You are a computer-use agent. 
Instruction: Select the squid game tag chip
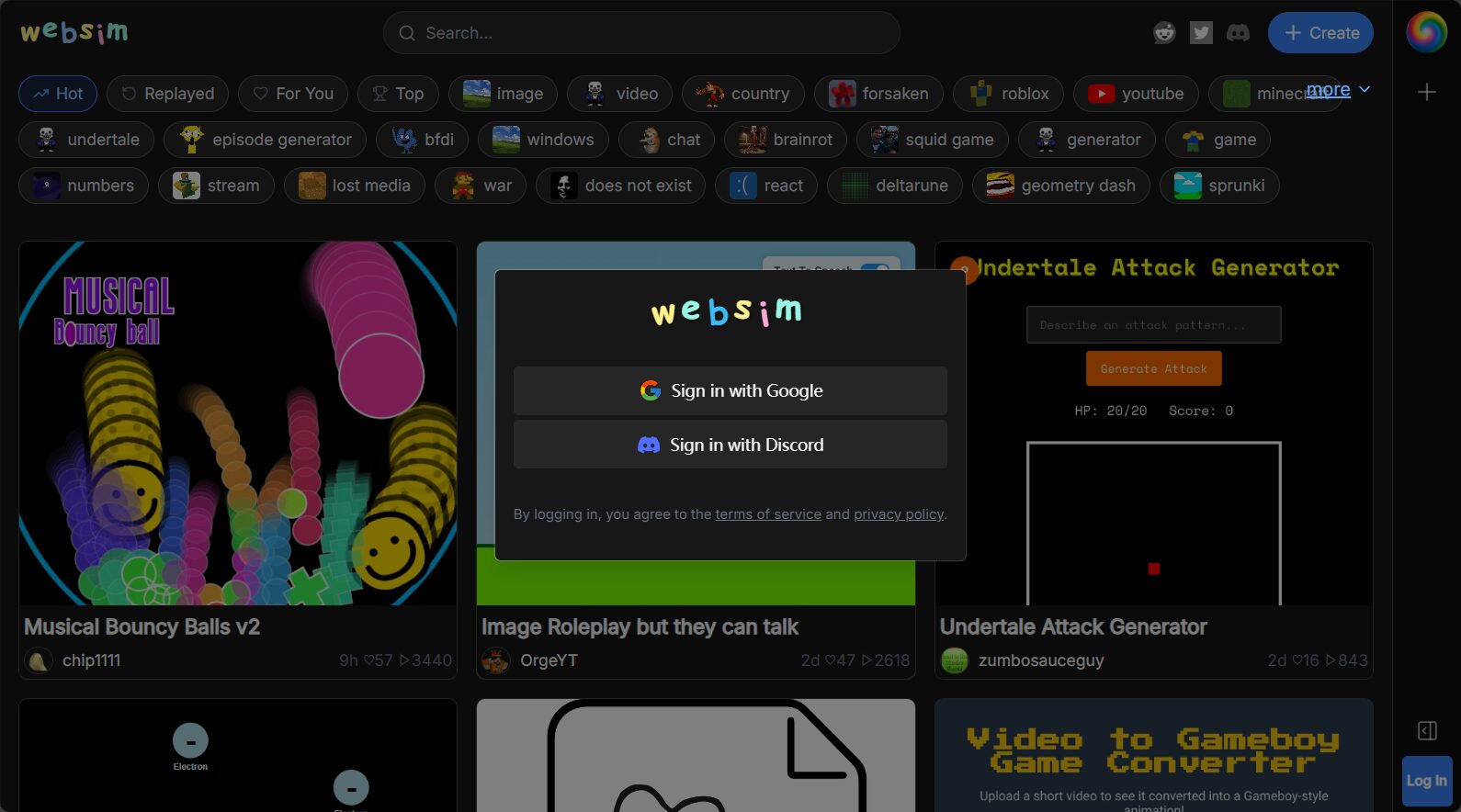click(x=932, y=140)
